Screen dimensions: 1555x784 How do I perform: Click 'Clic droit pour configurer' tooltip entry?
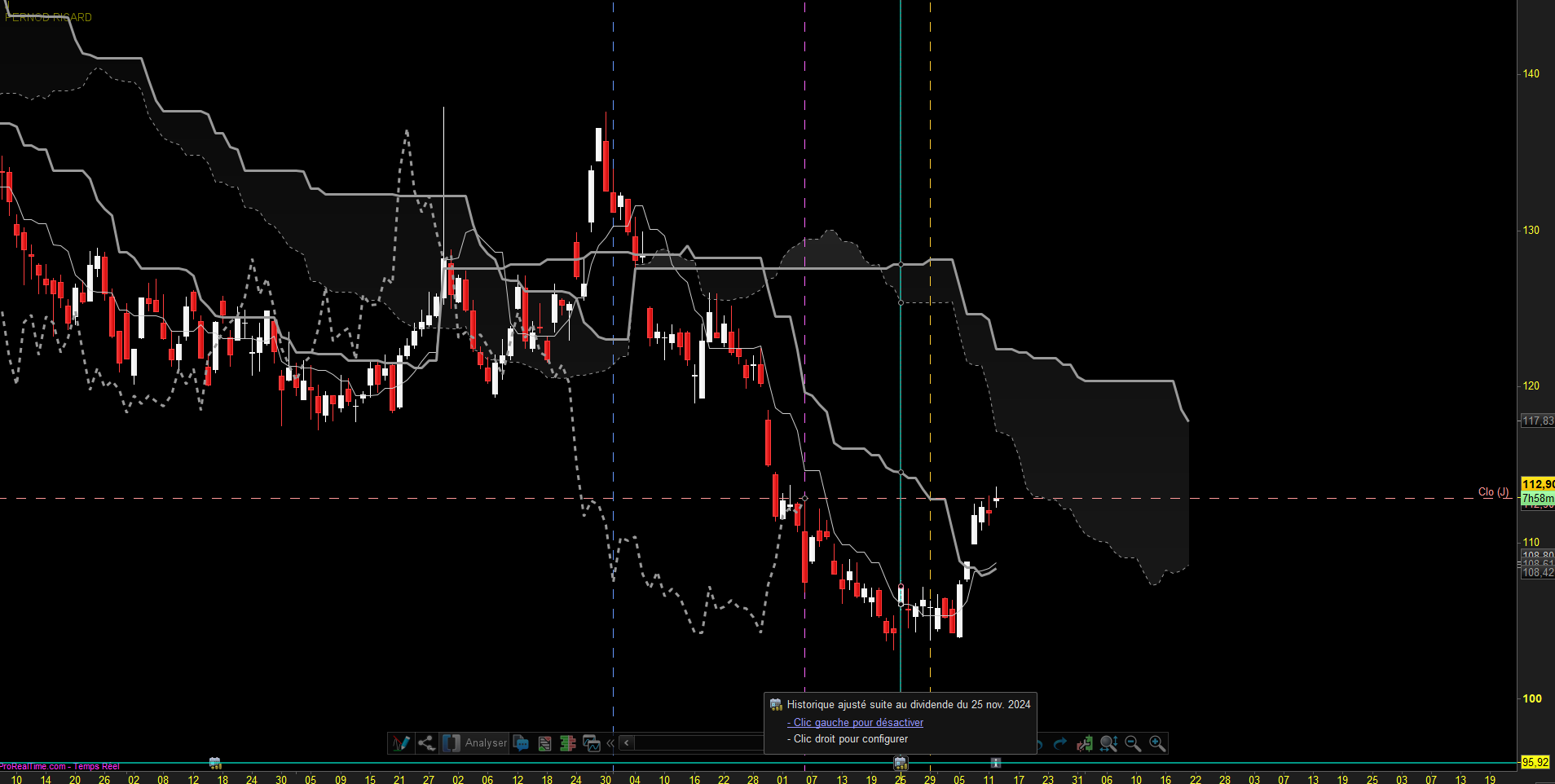pyautogui.click(x=850, y=739)
